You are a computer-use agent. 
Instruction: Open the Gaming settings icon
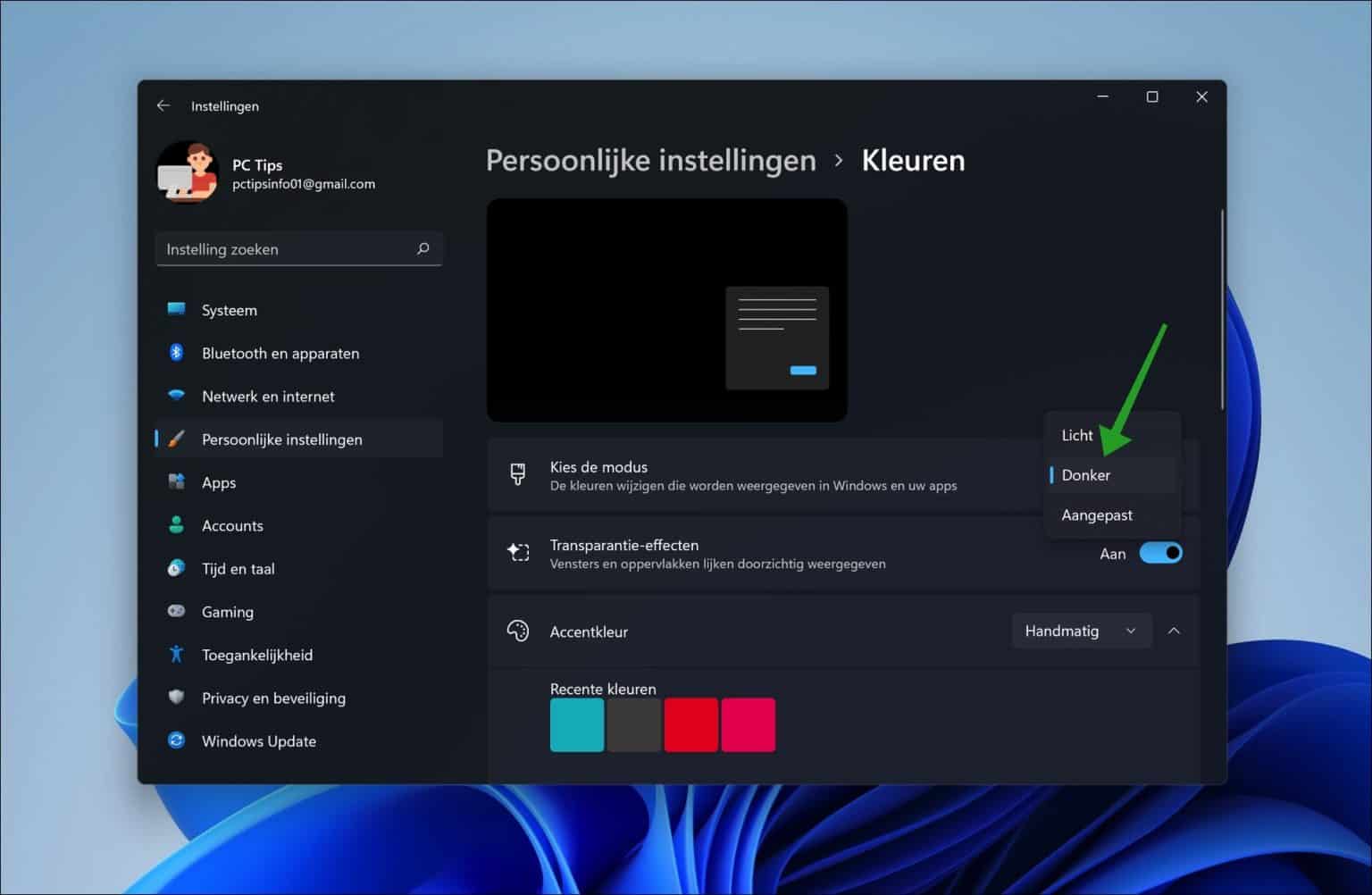178,611
